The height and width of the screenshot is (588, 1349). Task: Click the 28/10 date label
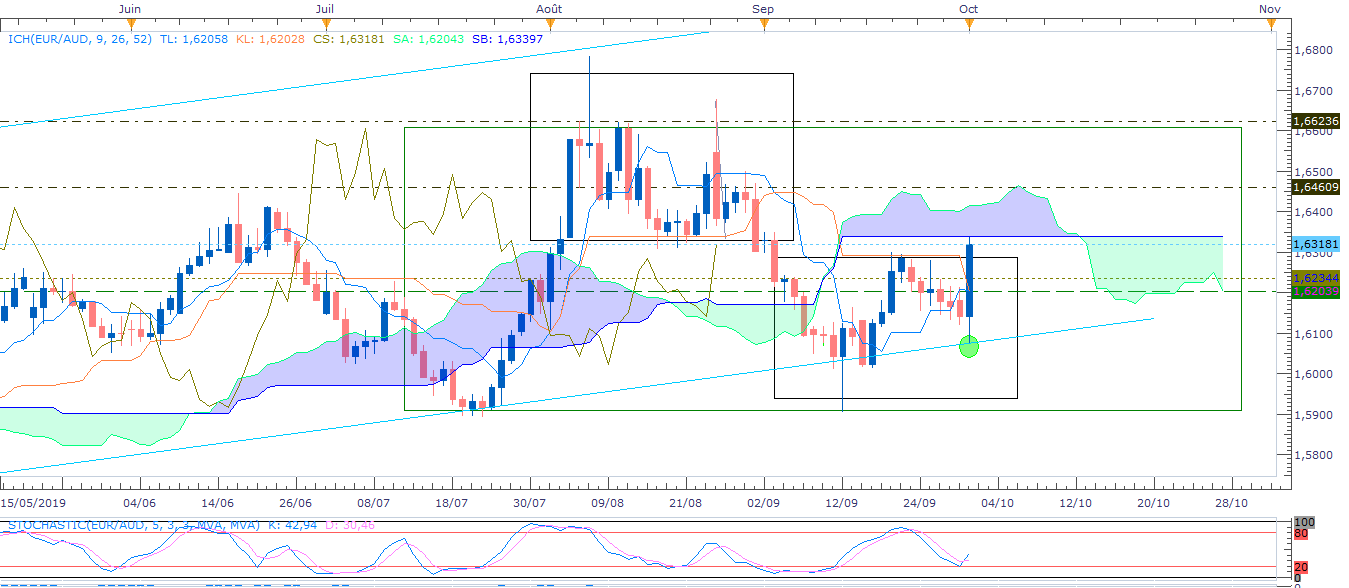click(1232, 503)
